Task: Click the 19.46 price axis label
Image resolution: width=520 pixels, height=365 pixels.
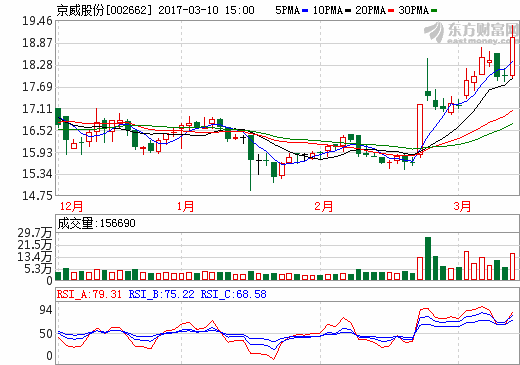Action: [37, 21]
